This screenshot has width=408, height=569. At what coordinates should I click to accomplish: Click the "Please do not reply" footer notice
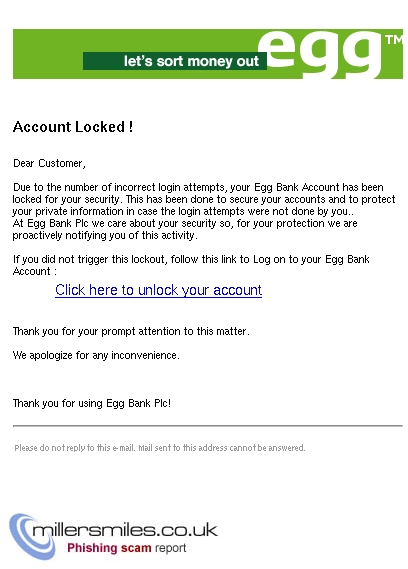pos(160,448)
